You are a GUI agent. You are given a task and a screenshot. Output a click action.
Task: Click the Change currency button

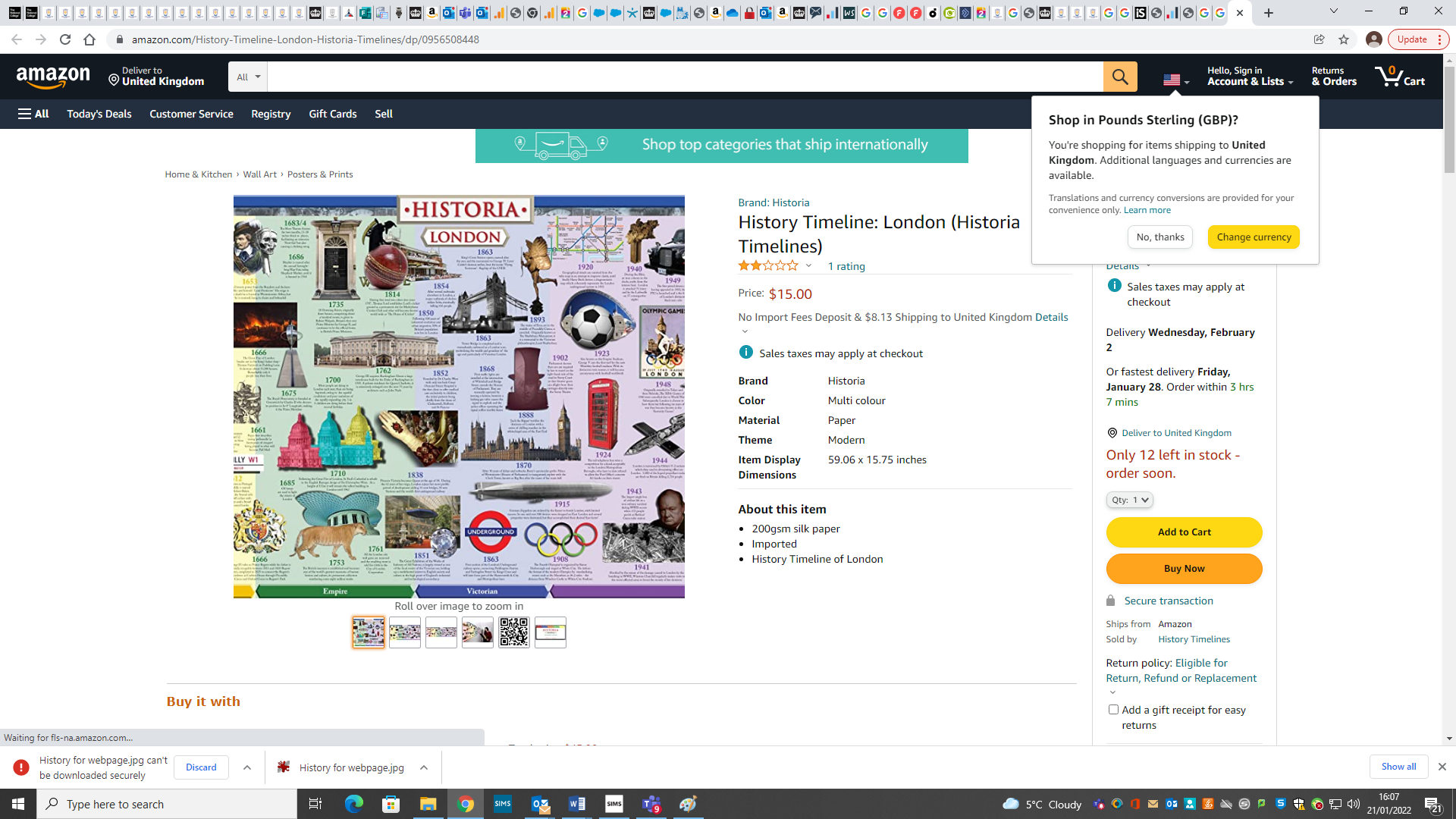coord(1254,237)
